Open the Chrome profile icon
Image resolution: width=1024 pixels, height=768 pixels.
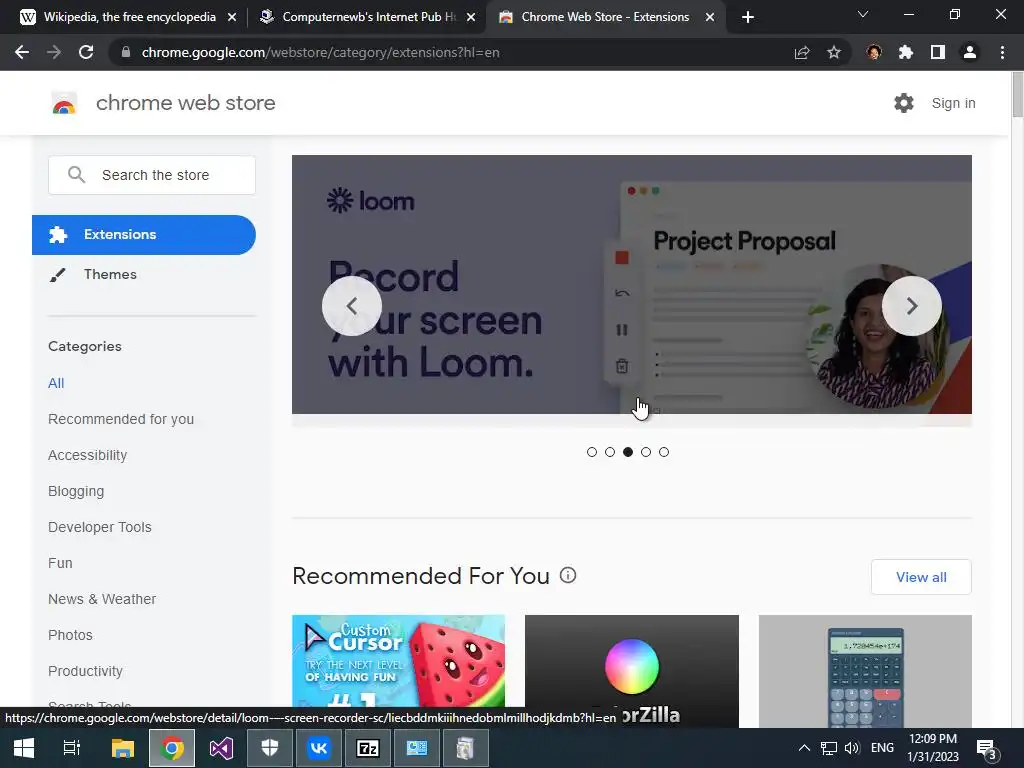[970, 52]
